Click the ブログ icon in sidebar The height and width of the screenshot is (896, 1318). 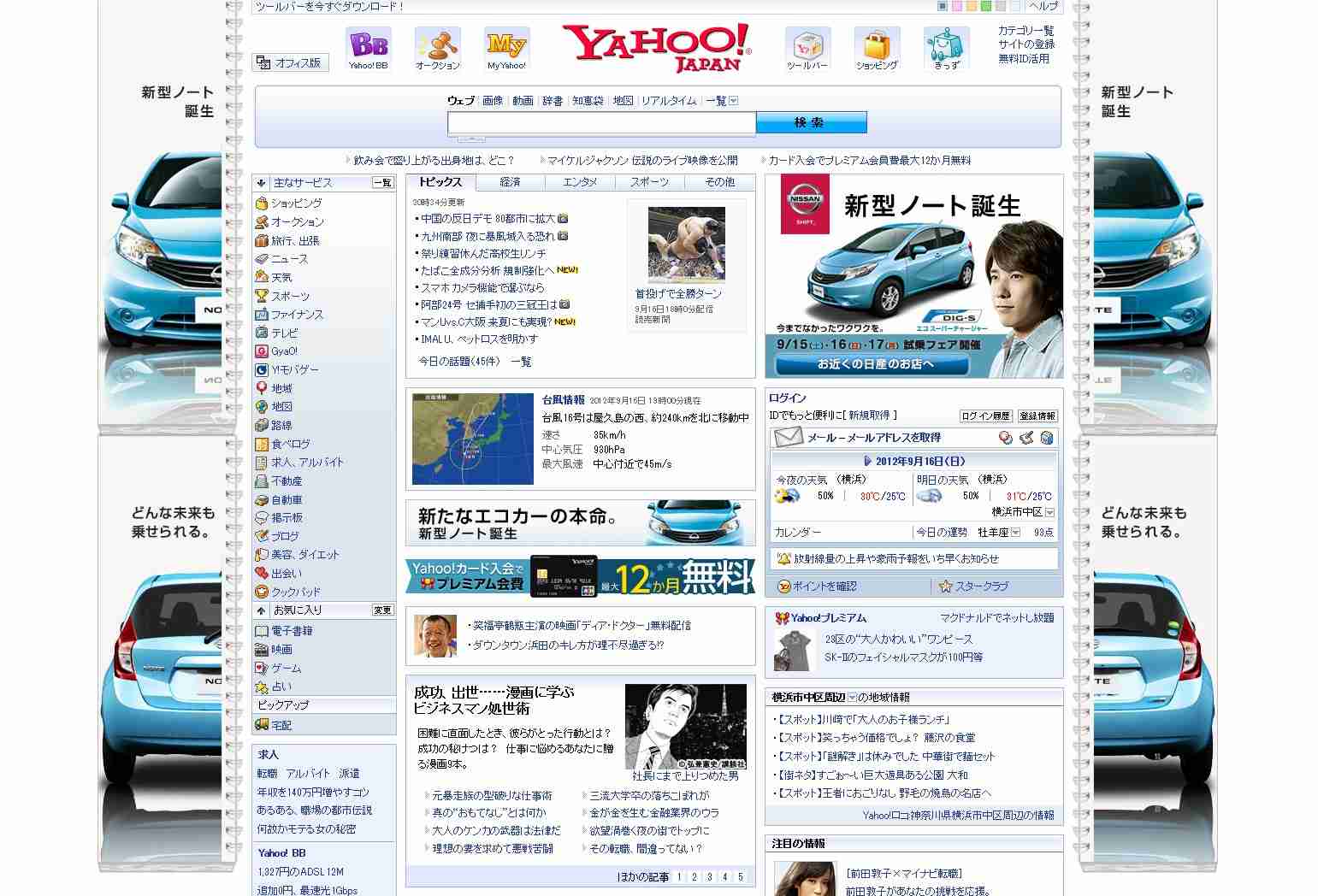tap(262, 536)
